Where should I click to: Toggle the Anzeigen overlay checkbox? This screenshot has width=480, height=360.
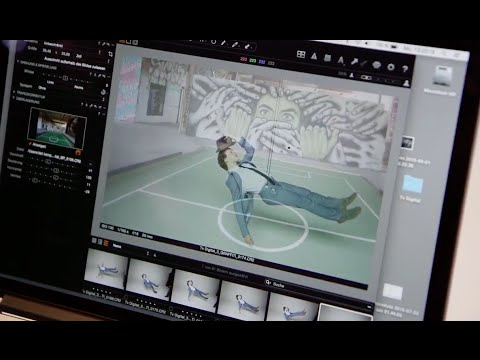tap(30, 144)
